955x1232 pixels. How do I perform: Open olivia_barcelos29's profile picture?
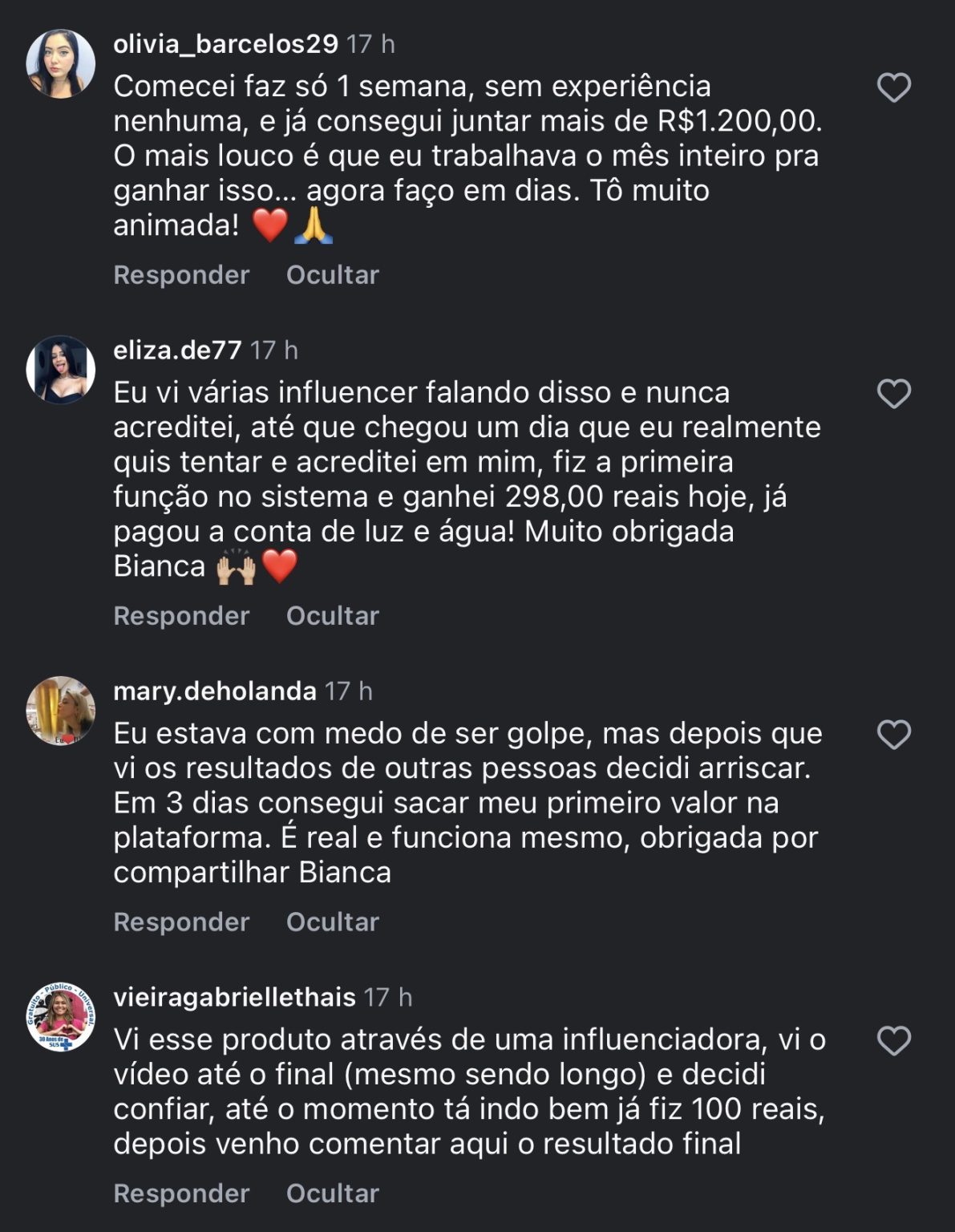[x=61, y=63]
